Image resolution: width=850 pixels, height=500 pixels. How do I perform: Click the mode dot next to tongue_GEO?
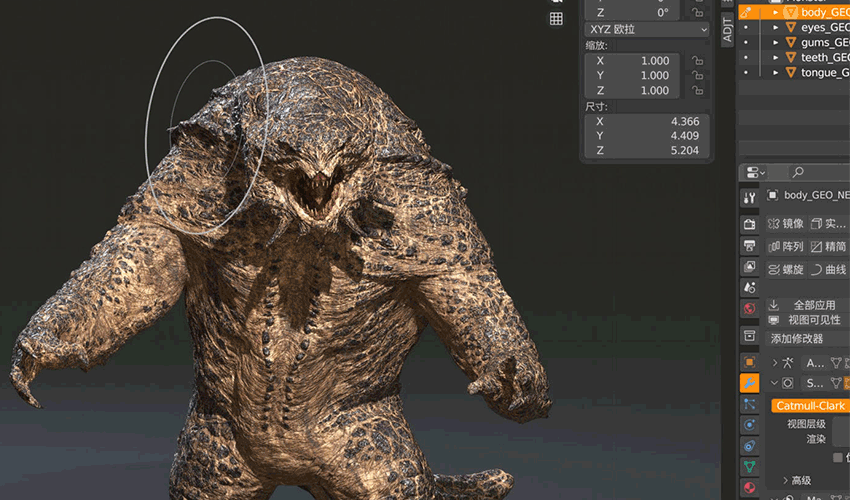[x=746, y=72]
